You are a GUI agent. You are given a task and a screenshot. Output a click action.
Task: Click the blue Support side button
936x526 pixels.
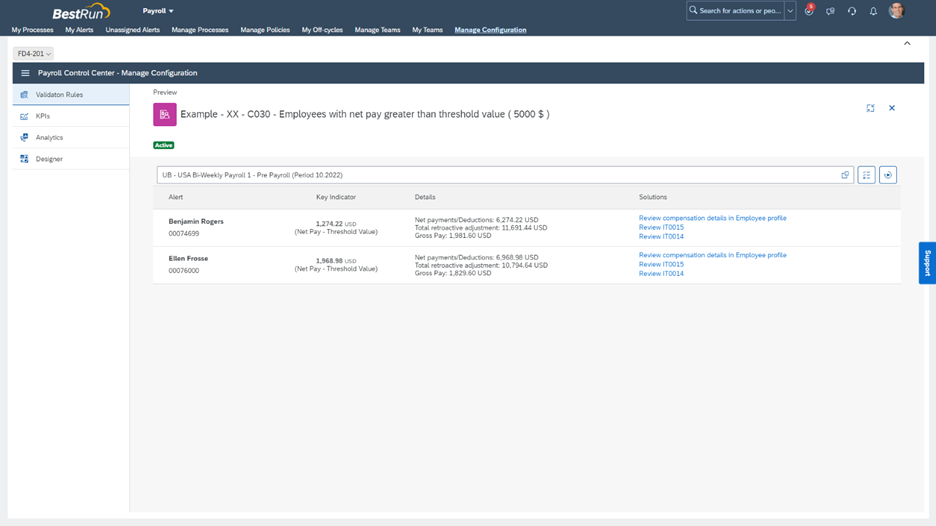pos(927,263)
